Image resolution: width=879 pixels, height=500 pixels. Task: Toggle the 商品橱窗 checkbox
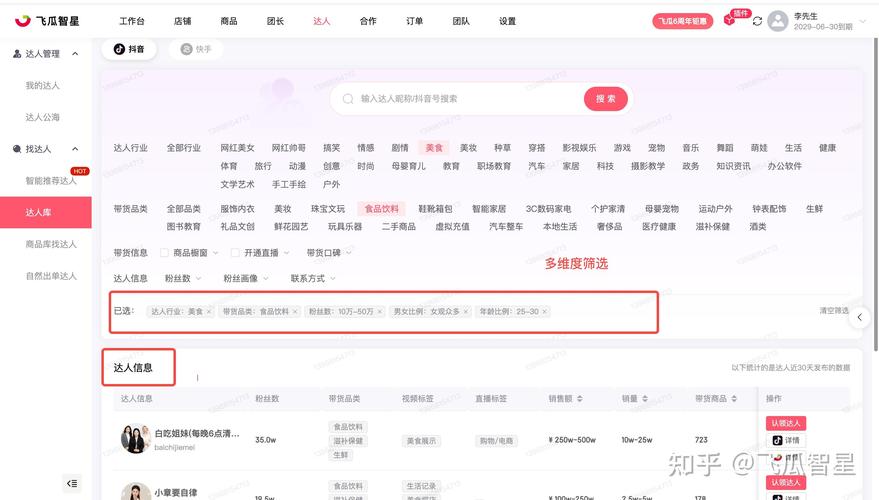164,253
